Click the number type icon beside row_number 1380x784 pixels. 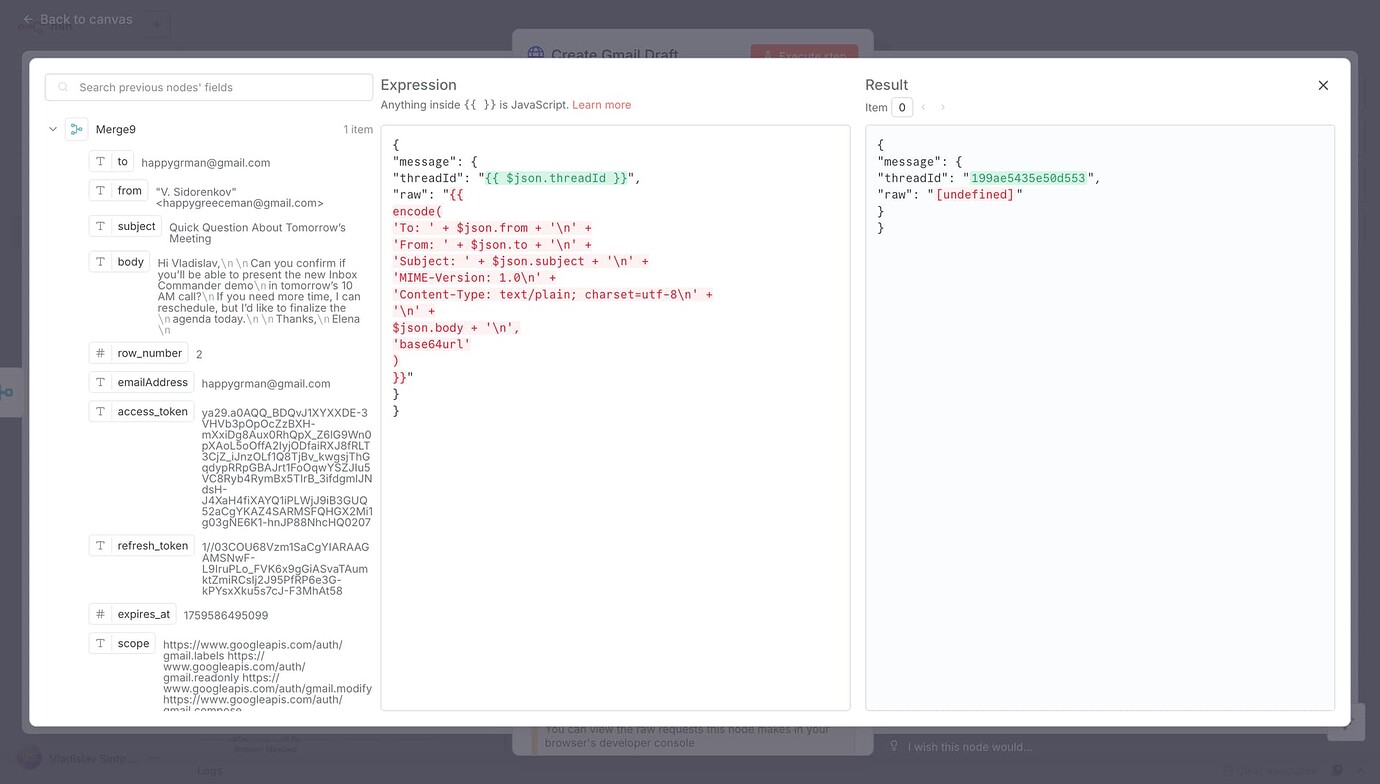(100, 352)
